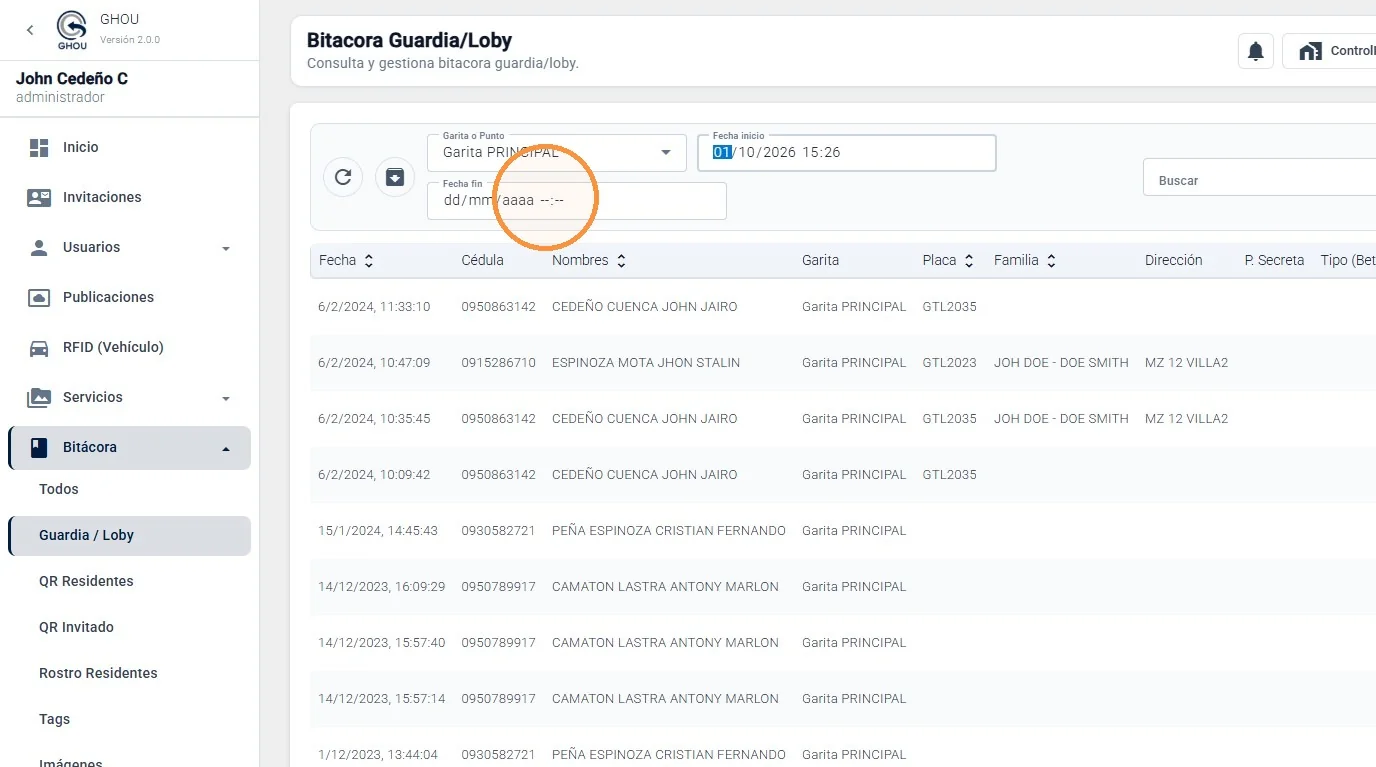The height and width of the screenshot is (767, 1376).
Task: Click the Inicio dashboard icon
Action: click(39, 147)
